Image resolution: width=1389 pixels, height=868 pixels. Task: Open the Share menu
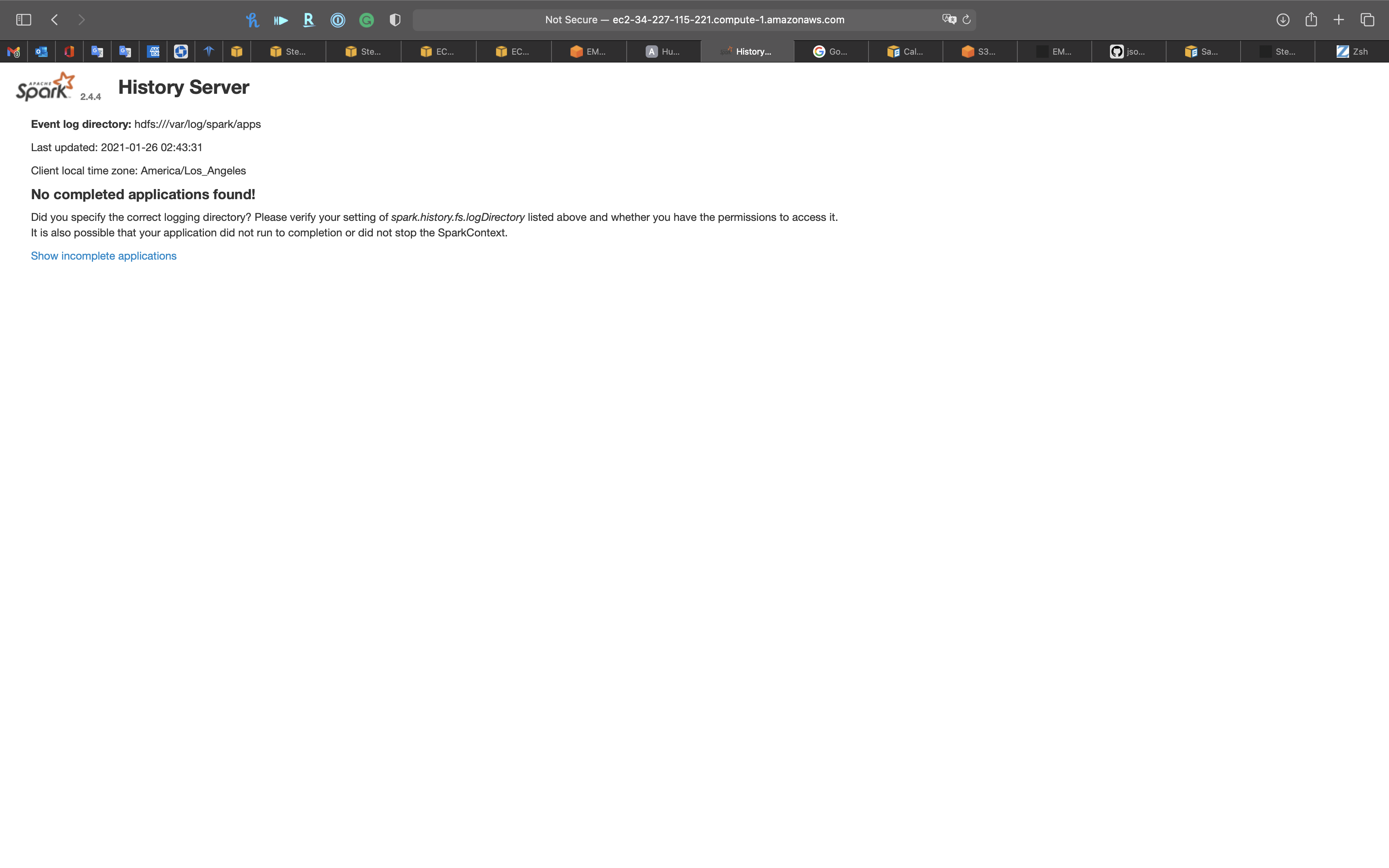tap(1311, 19)
